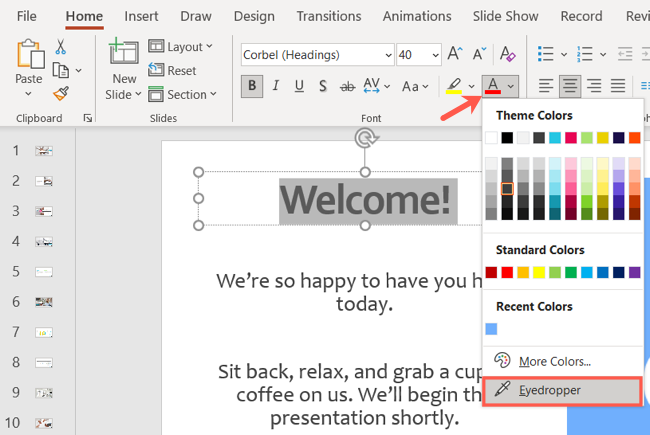650x435 pixels.
Task: Switch to the Animations tab
Action: pos(417,16)
